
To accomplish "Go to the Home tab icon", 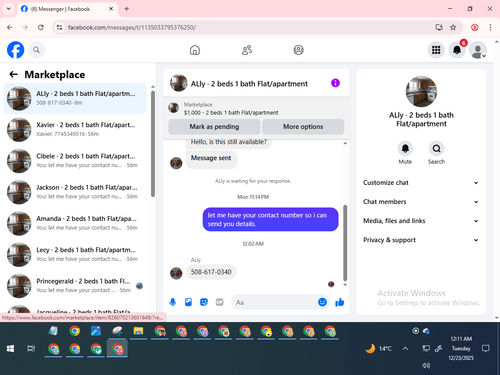I will (x=195, y=50).
